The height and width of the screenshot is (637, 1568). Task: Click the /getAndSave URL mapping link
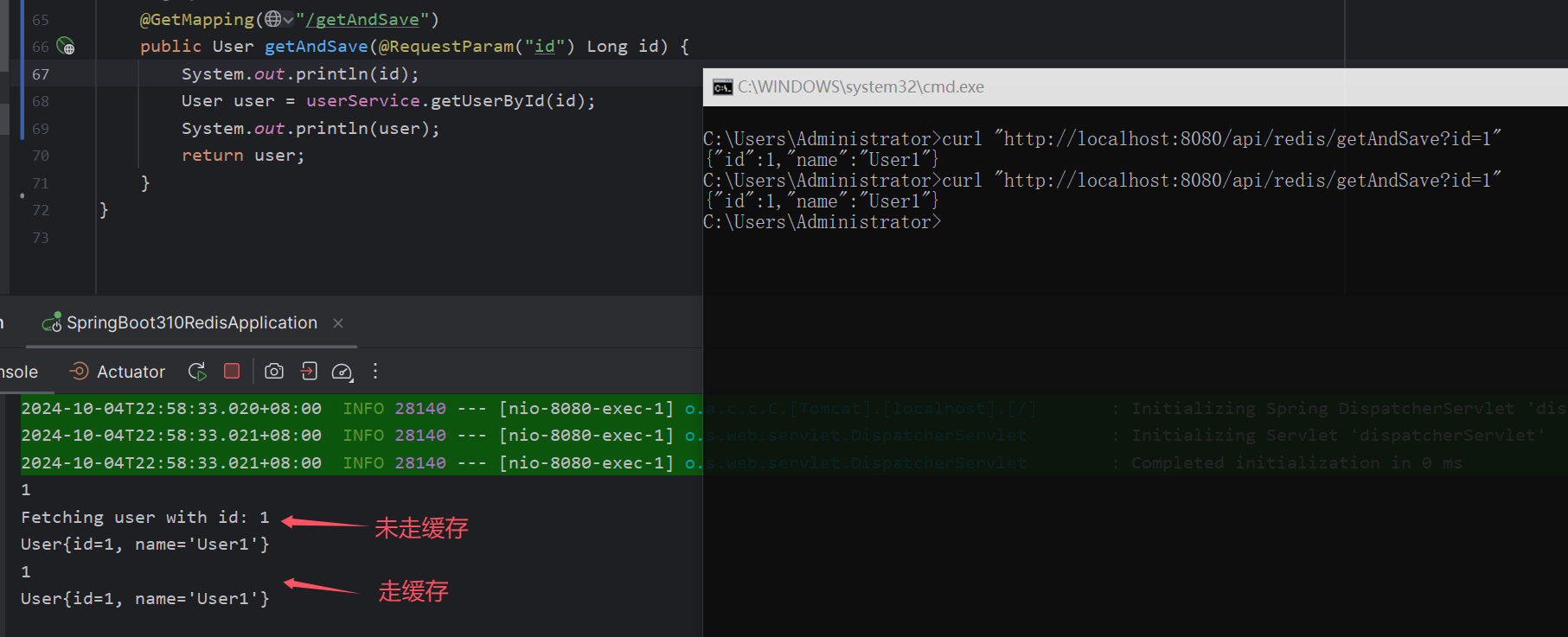click(x=362, y=19)
